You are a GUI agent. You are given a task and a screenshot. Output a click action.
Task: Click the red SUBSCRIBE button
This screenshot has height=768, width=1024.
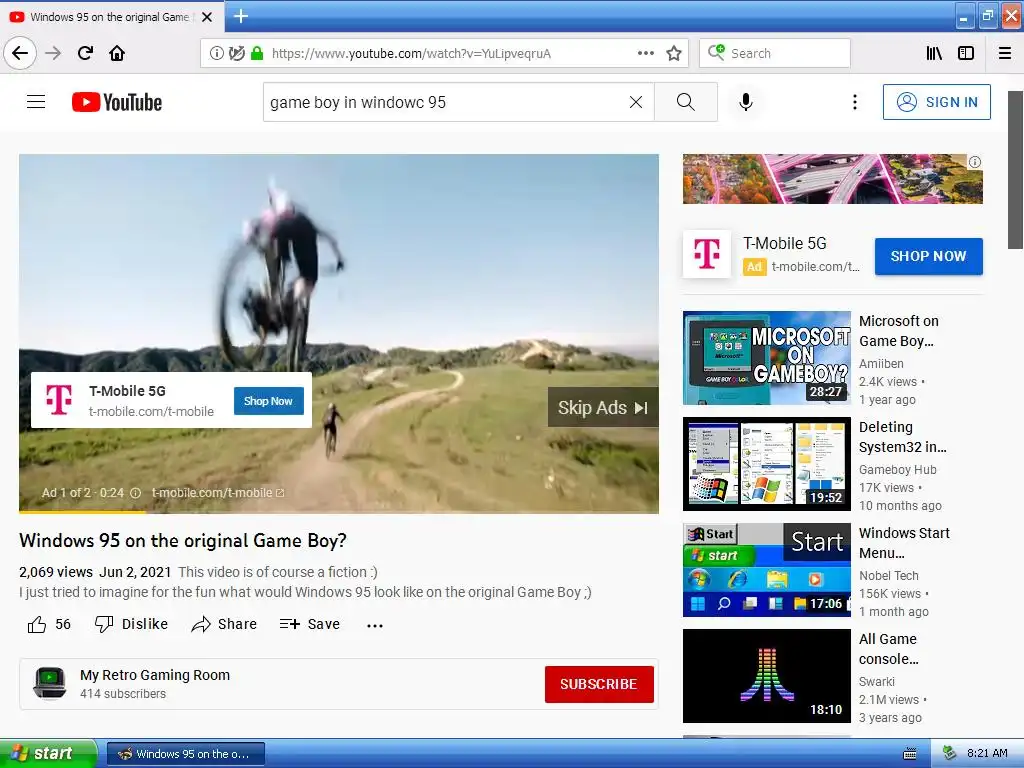[599, 684]
